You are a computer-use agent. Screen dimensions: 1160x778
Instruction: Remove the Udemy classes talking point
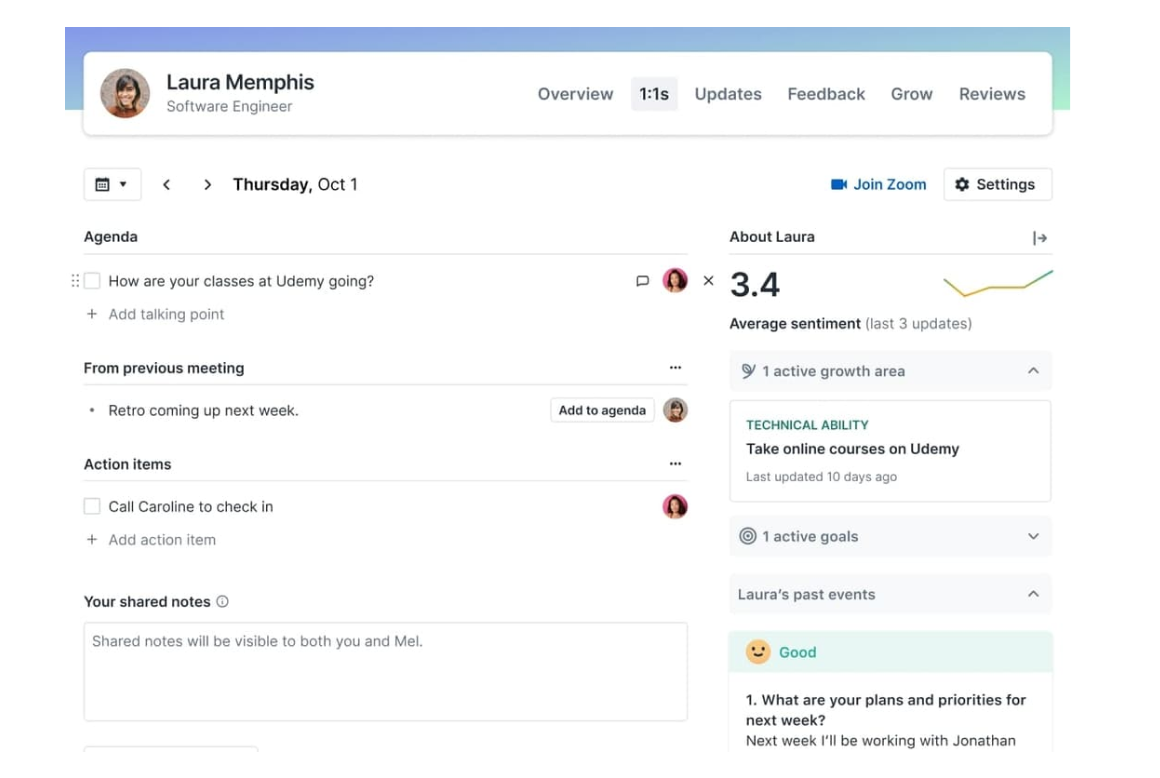point(709,281)
